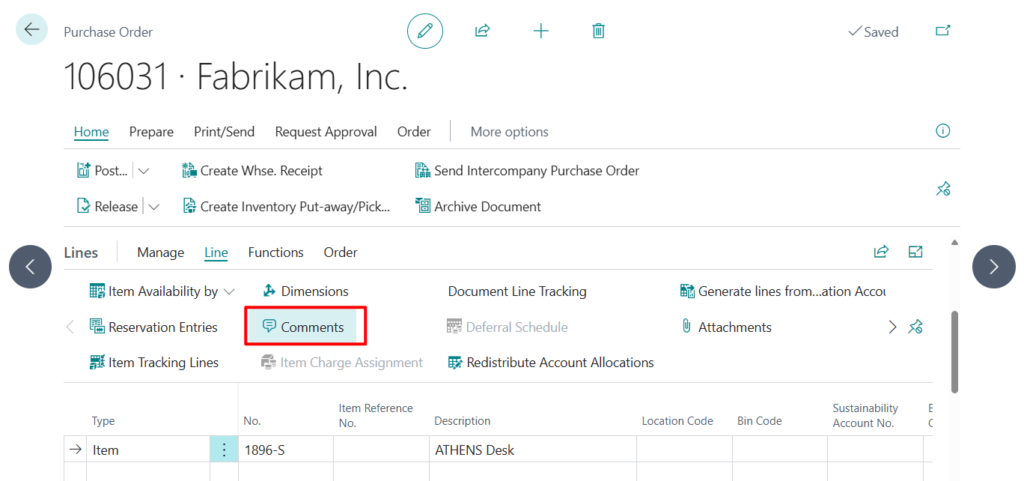Expand the Release dropdown arrow

coord(153,207)
